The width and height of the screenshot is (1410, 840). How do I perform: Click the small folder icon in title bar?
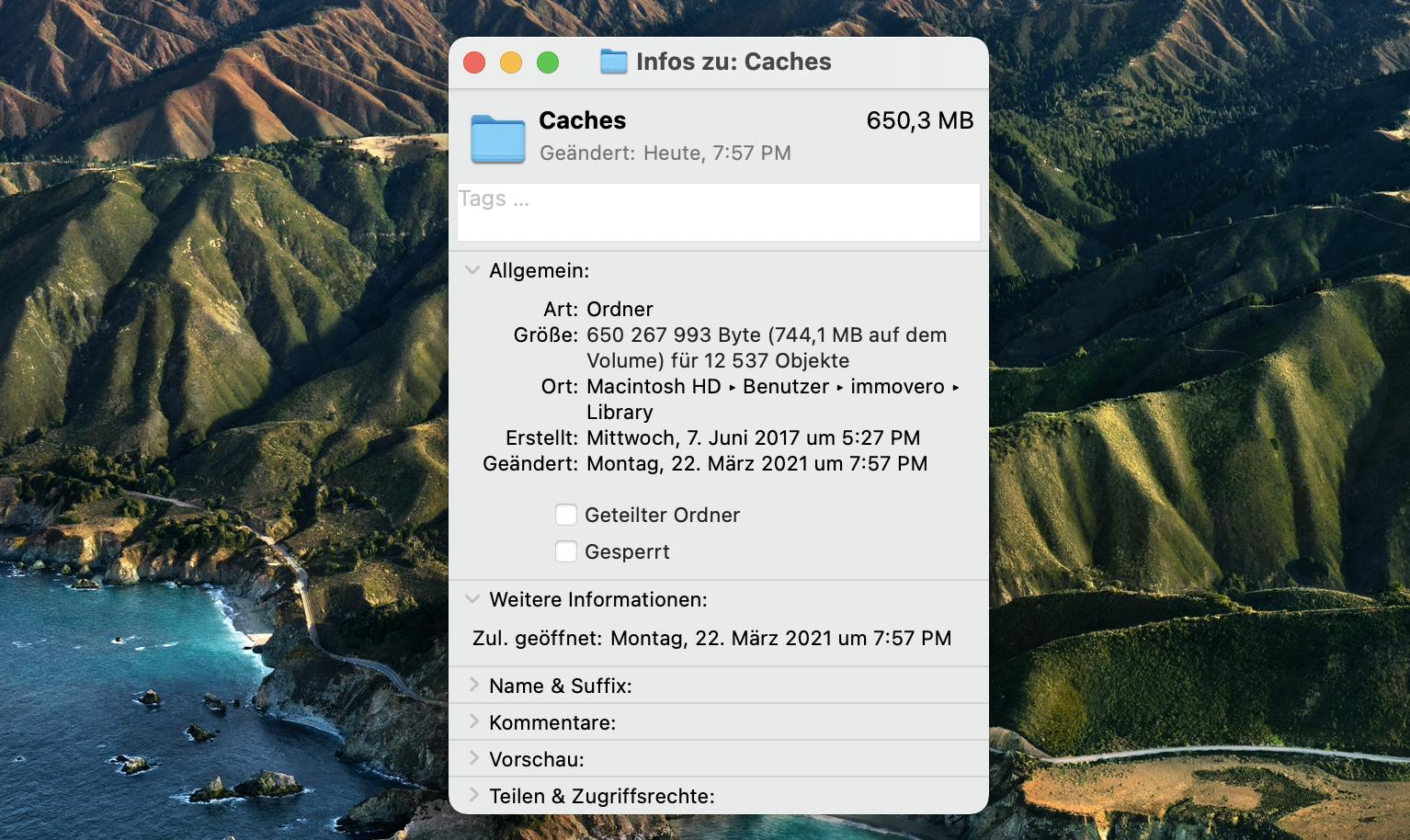[613, 62]
